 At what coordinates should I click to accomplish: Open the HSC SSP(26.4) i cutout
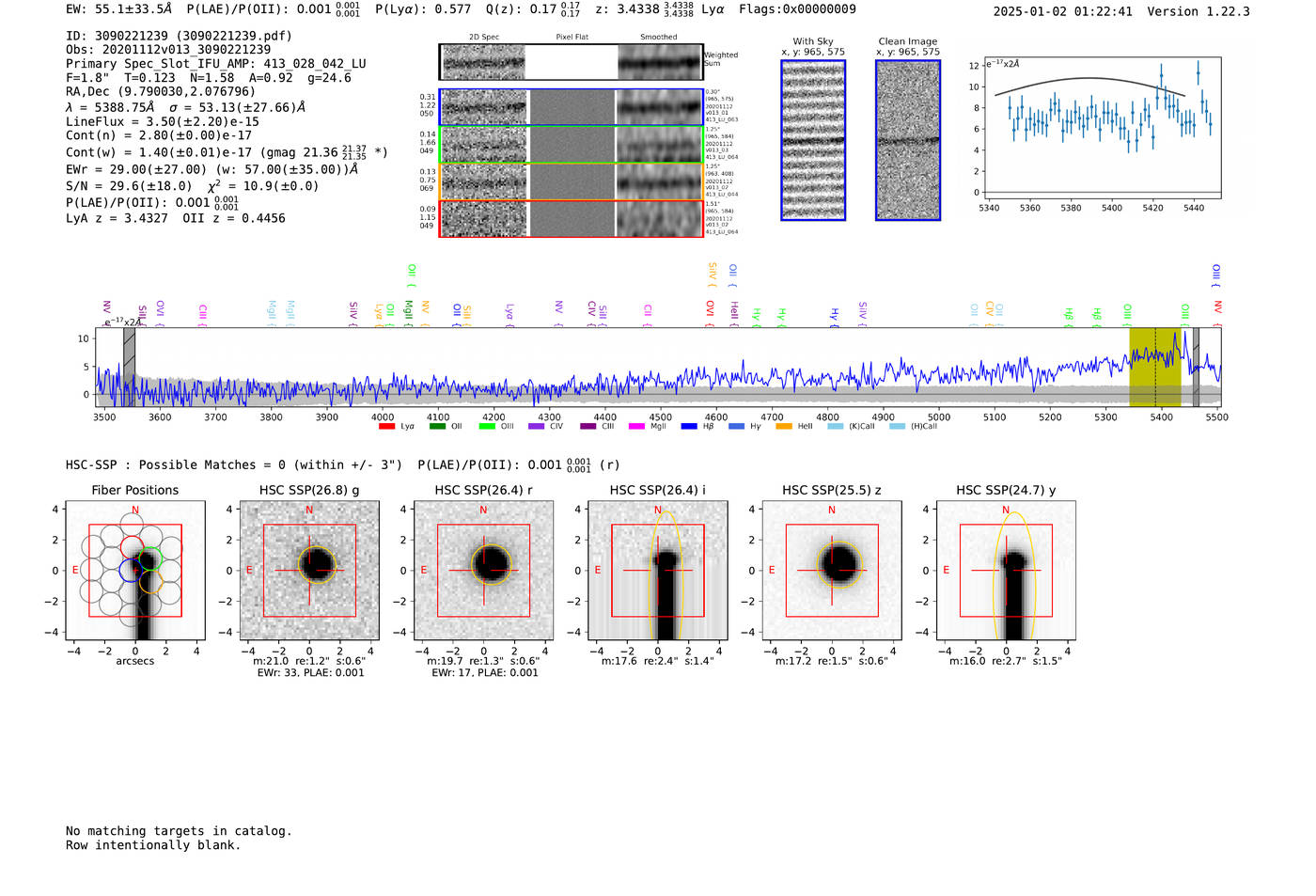(658, 571)
